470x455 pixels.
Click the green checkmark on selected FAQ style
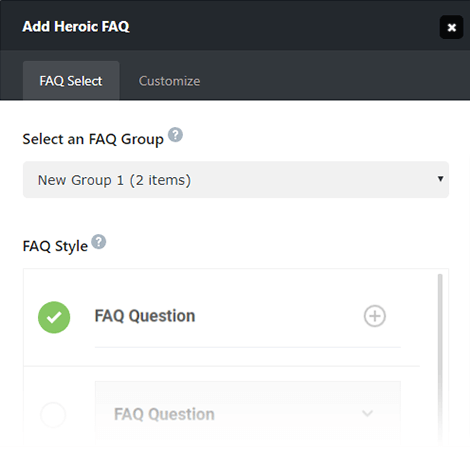(x=54, y=317)
